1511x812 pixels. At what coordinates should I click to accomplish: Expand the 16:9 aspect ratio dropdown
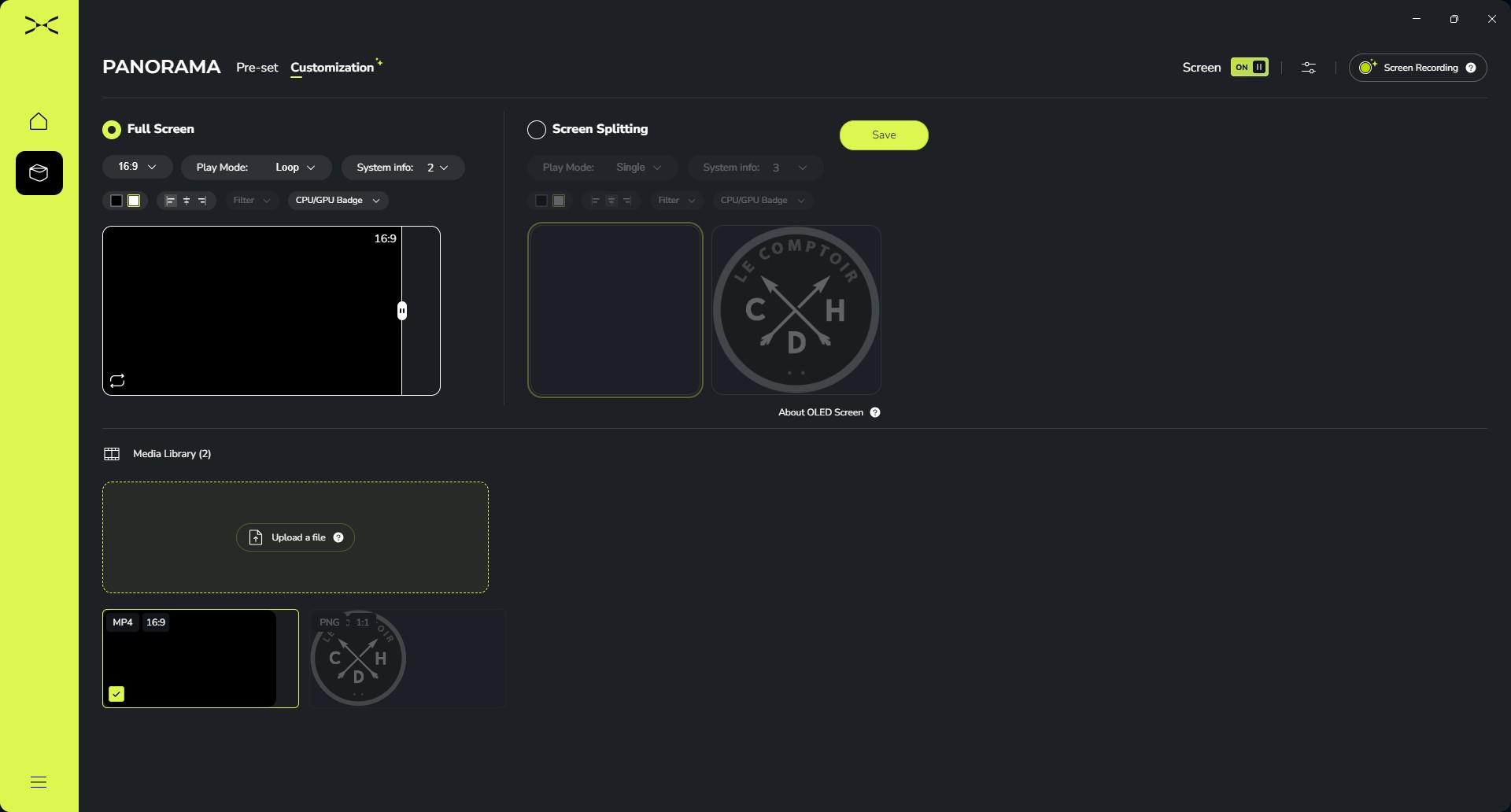pyautogui.click(x=137, y=167)
